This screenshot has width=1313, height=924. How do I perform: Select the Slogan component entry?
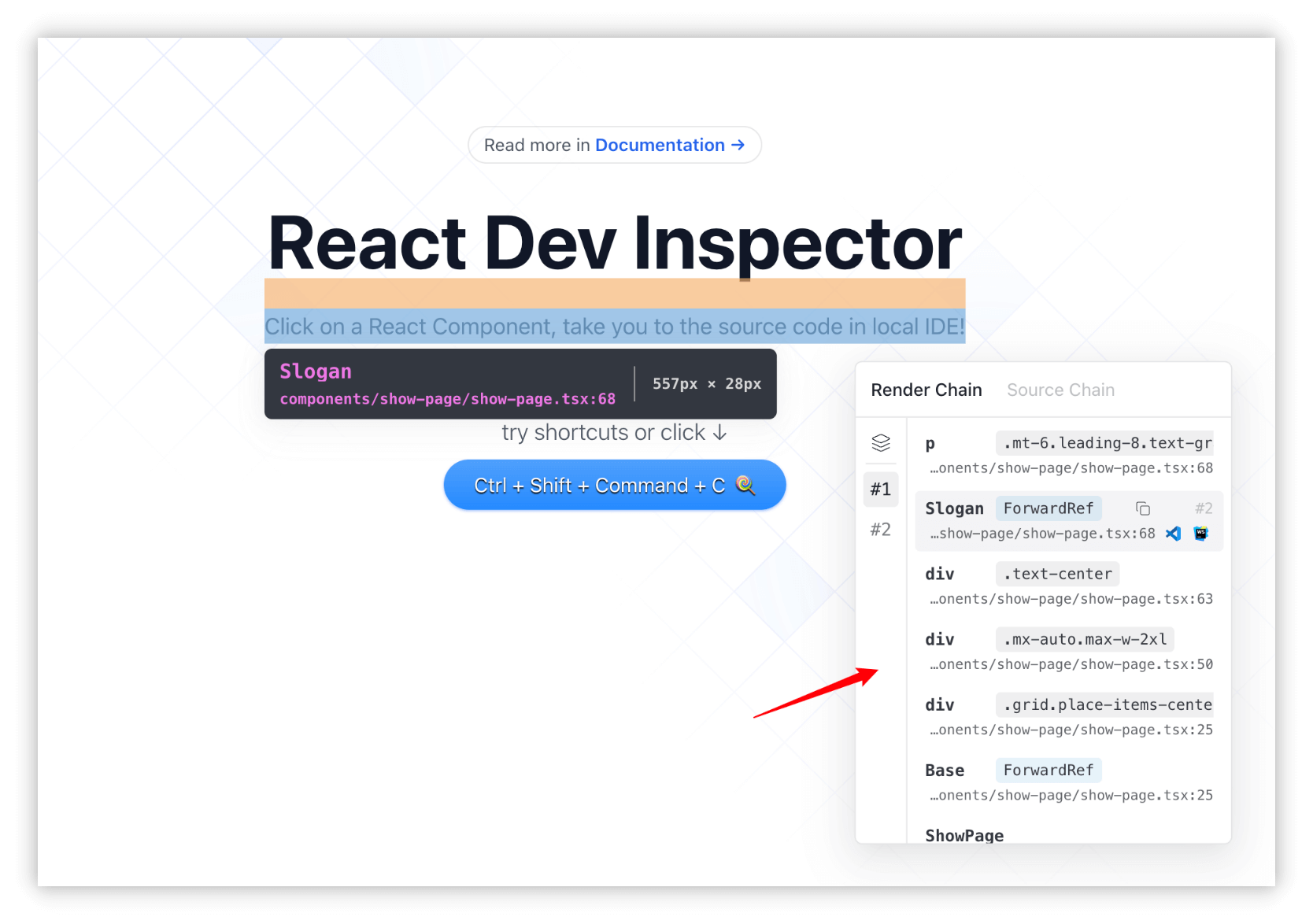pos(954,508)
